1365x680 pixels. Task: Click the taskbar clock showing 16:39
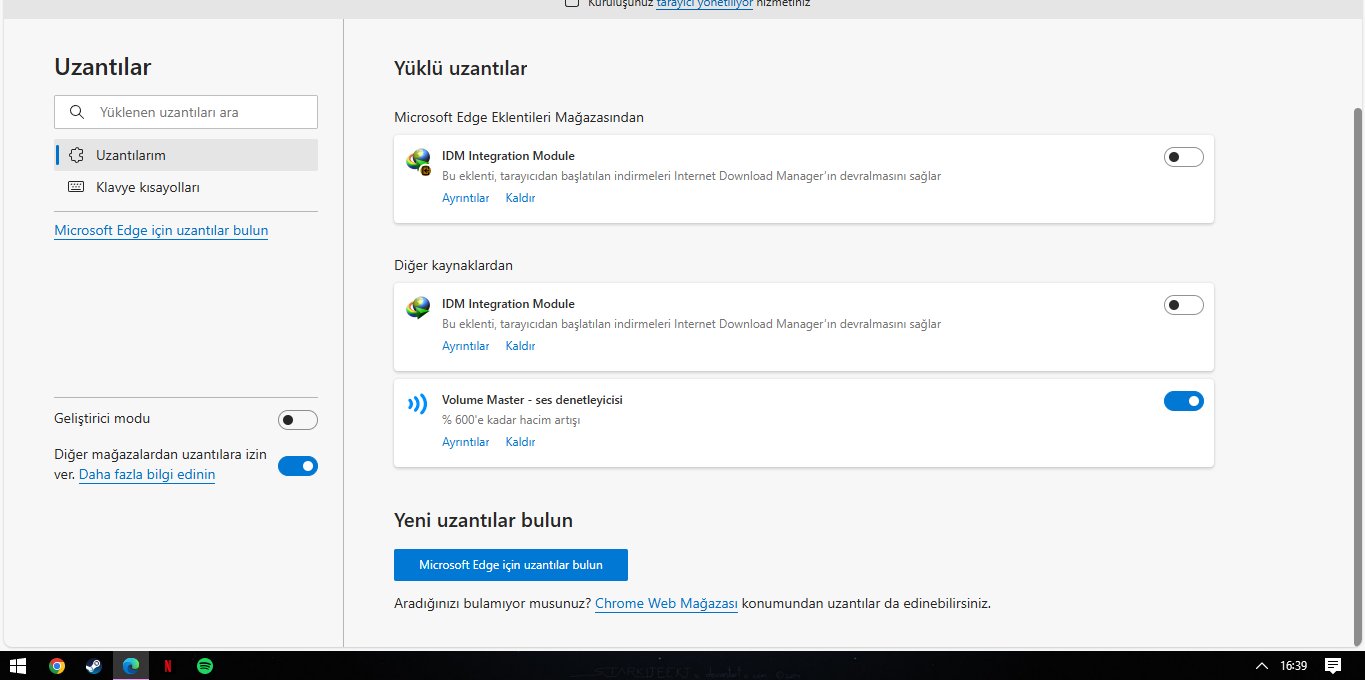tap(1293, 665)
